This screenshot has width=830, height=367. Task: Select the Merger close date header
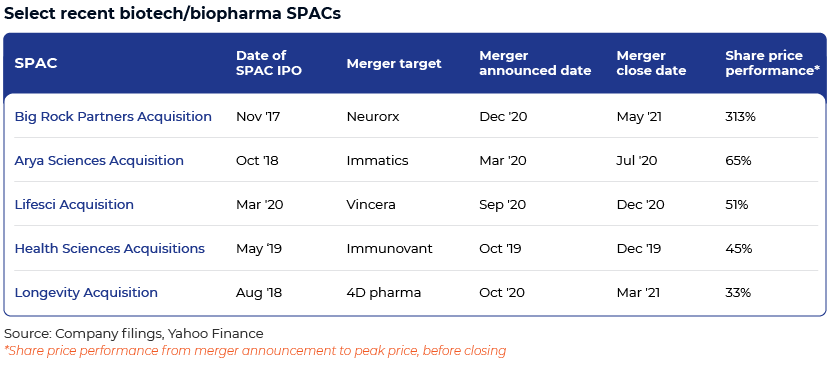[x=651, y=63]
